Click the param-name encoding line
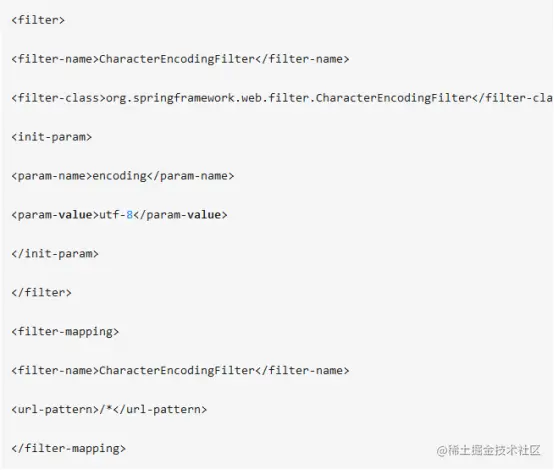This screenshot has width=554, height=470. (123, 176)
